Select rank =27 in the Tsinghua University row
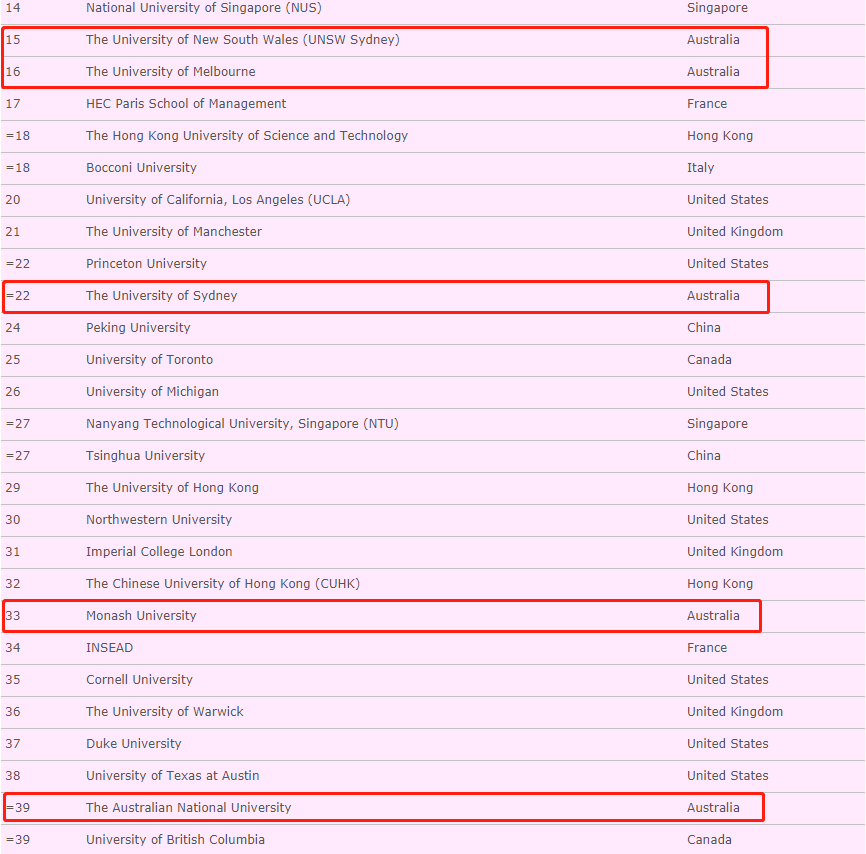Screen dimensions: 866x854 point(18,456)
